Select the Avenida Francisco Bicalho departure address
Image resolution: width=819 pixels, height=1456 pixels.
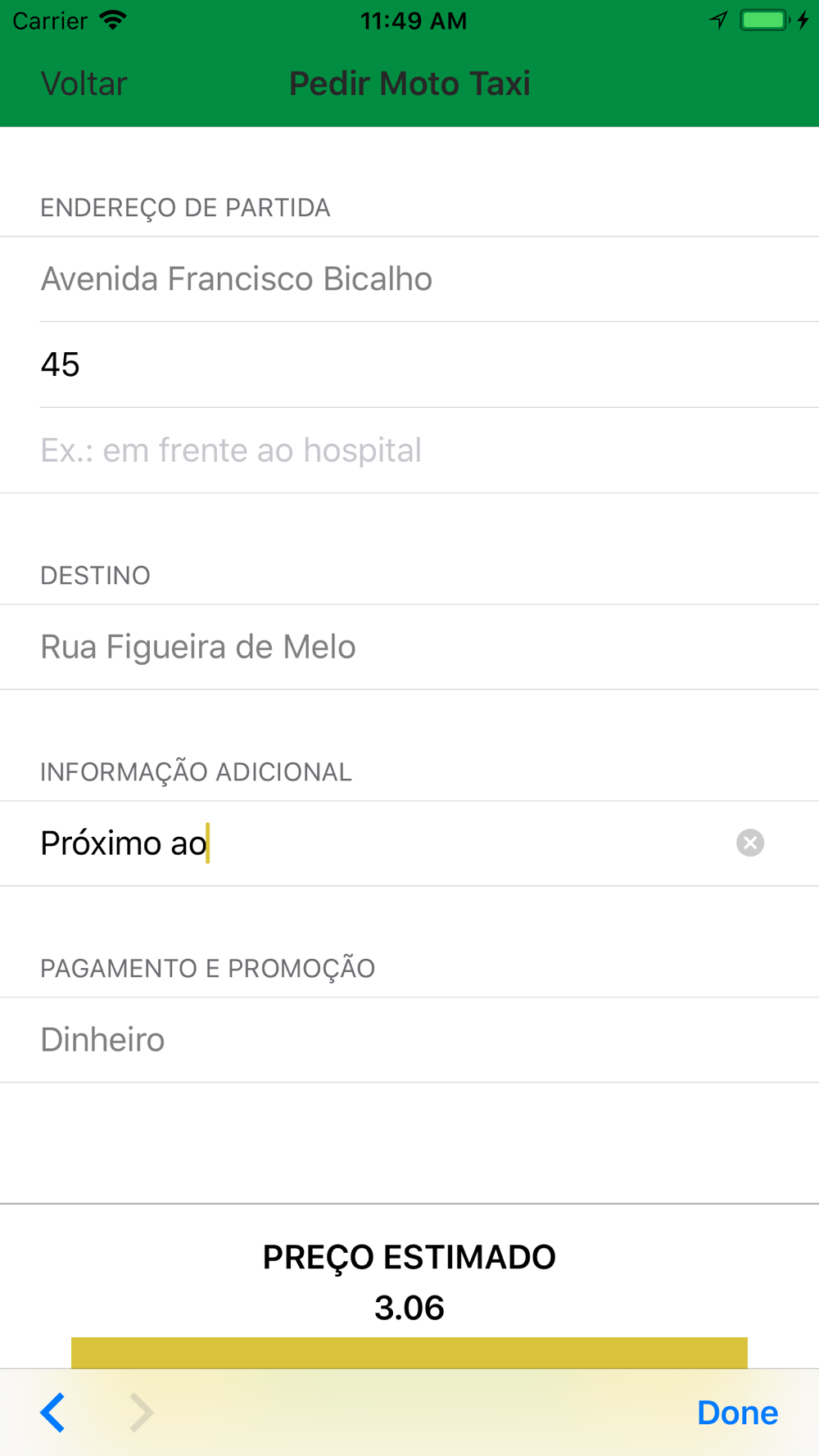pos(237,279)
